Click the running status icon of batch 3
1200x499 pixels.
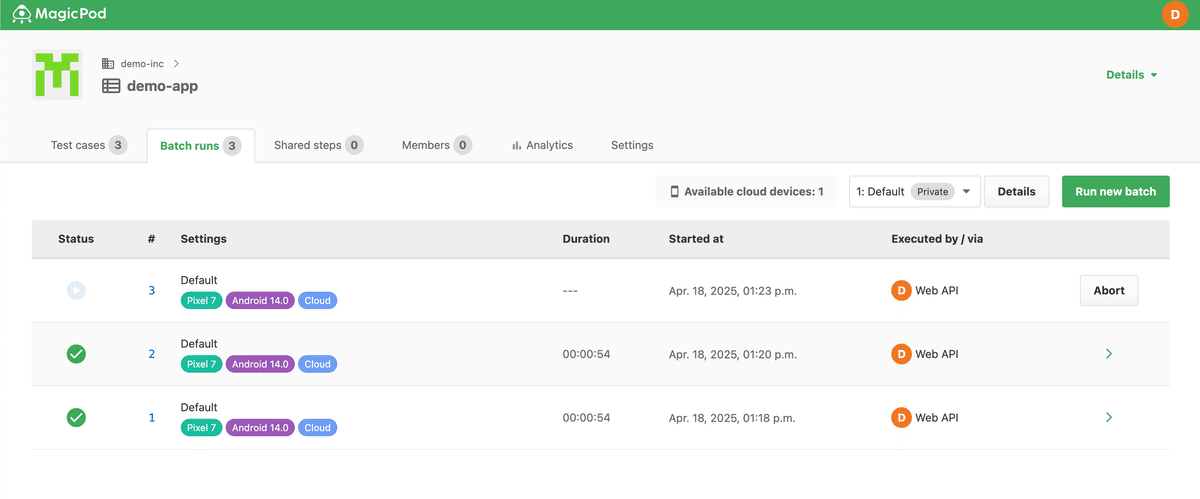point(76,290)
